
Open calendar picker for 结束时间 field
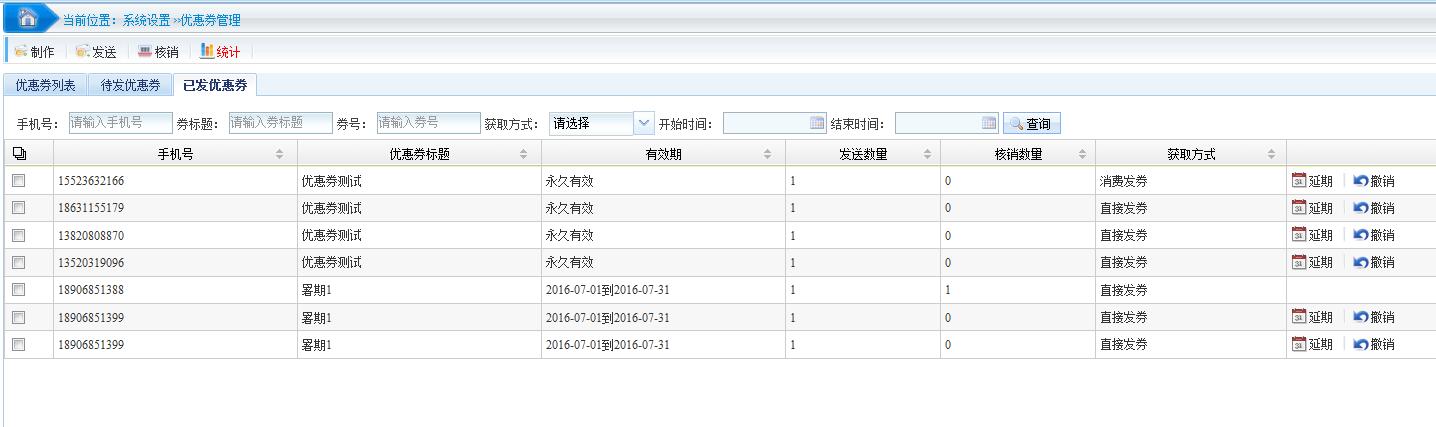point(989,124)
